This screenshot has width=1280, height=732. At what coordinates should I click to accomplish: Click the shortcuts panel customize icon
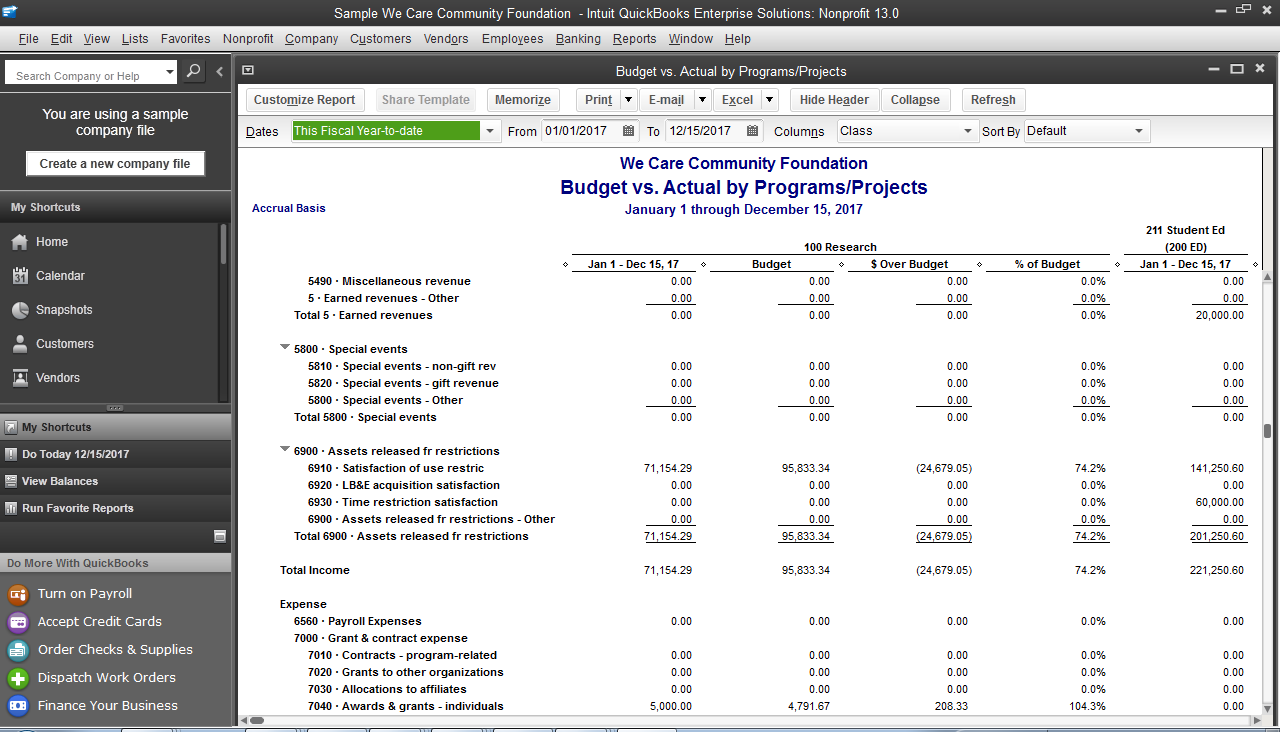pos(220,536)
